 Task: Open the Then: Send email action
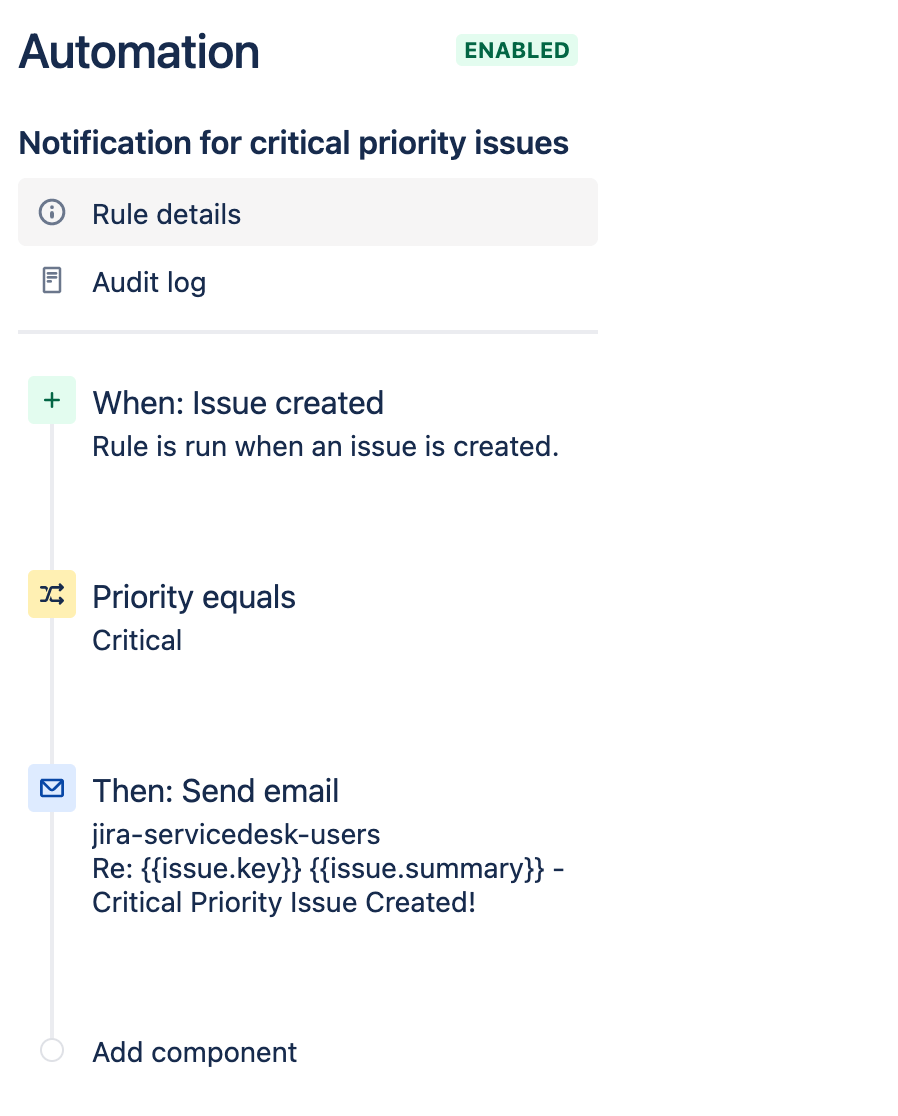pos(216,790)
